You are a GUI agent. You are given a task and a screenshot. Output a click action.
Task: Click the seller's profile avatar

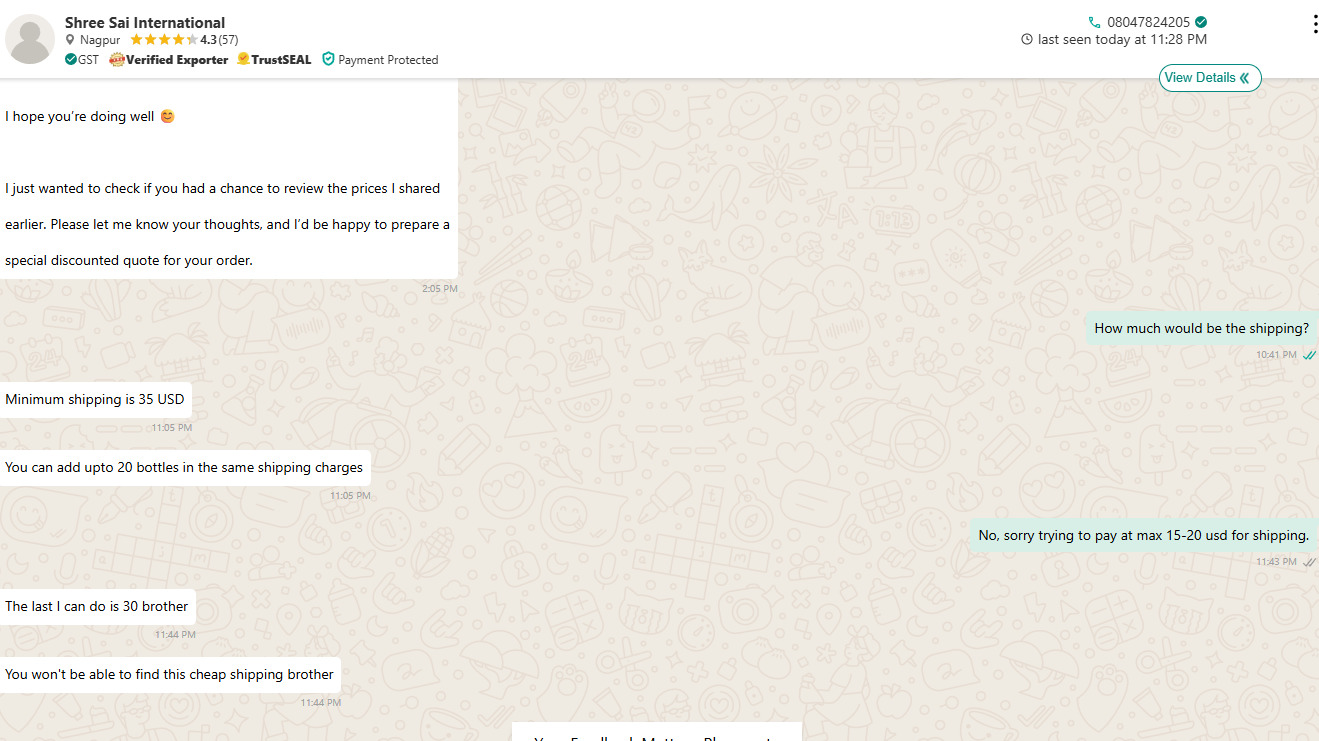[30, 39]
